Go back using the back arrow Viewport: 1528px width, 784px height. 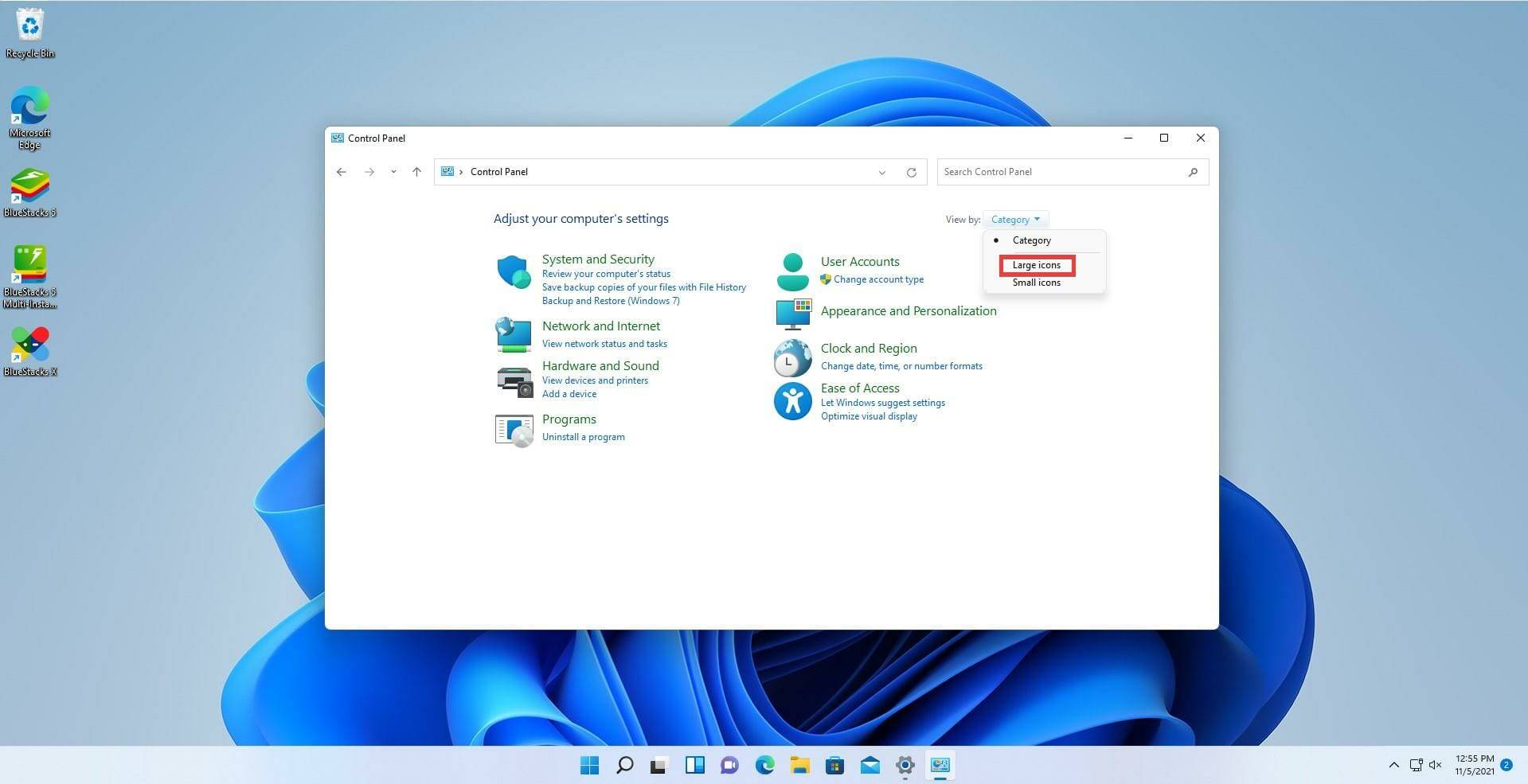click(342, 172)
